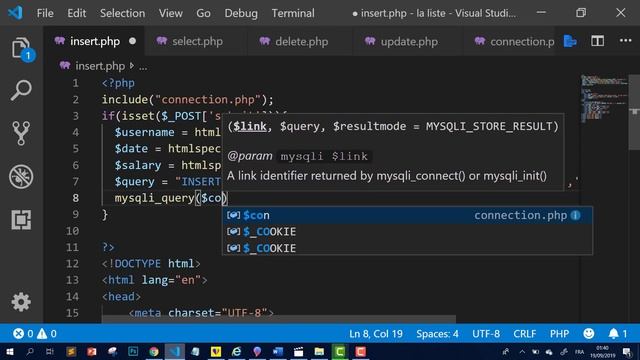Click unsaved dot on insert.php tab
Image resolution: width=640 pixels, height=360 pixels.
pos(132,41)
